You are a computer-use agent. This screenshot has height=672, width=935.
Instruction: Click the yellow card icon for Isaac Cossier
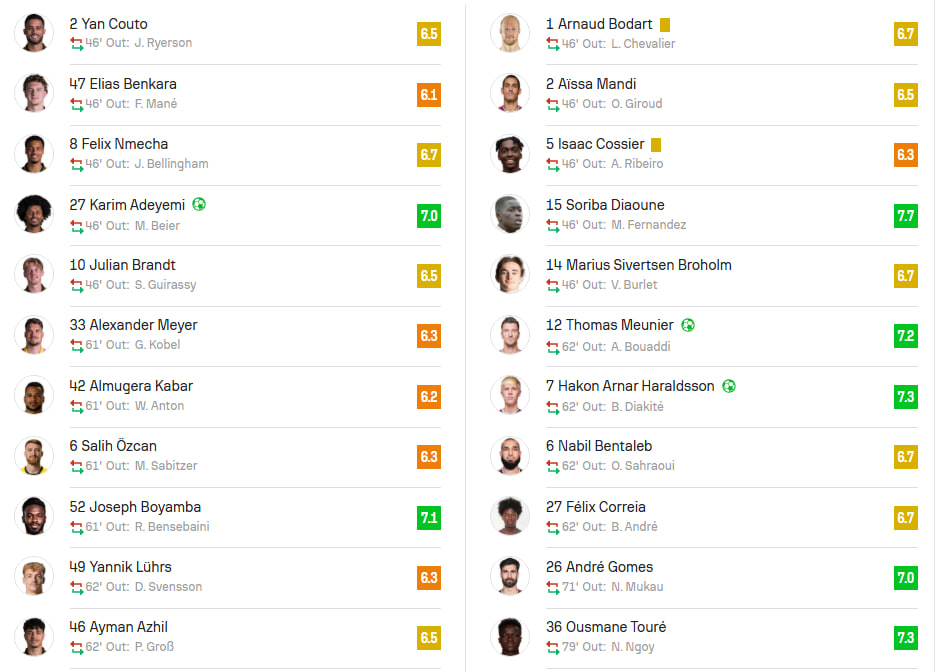tap(656, 145)
